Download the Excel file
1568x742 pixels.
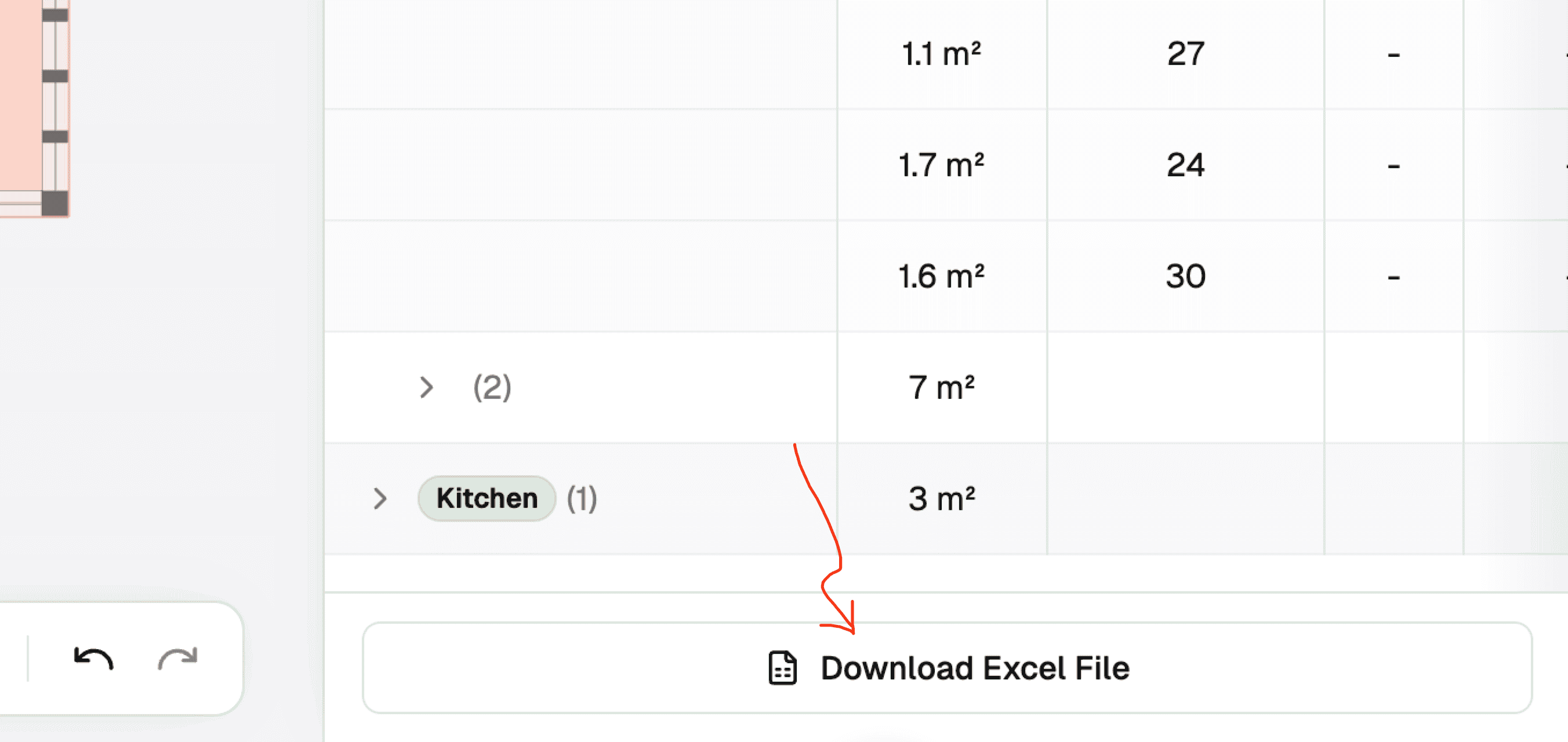click(946, 668)
